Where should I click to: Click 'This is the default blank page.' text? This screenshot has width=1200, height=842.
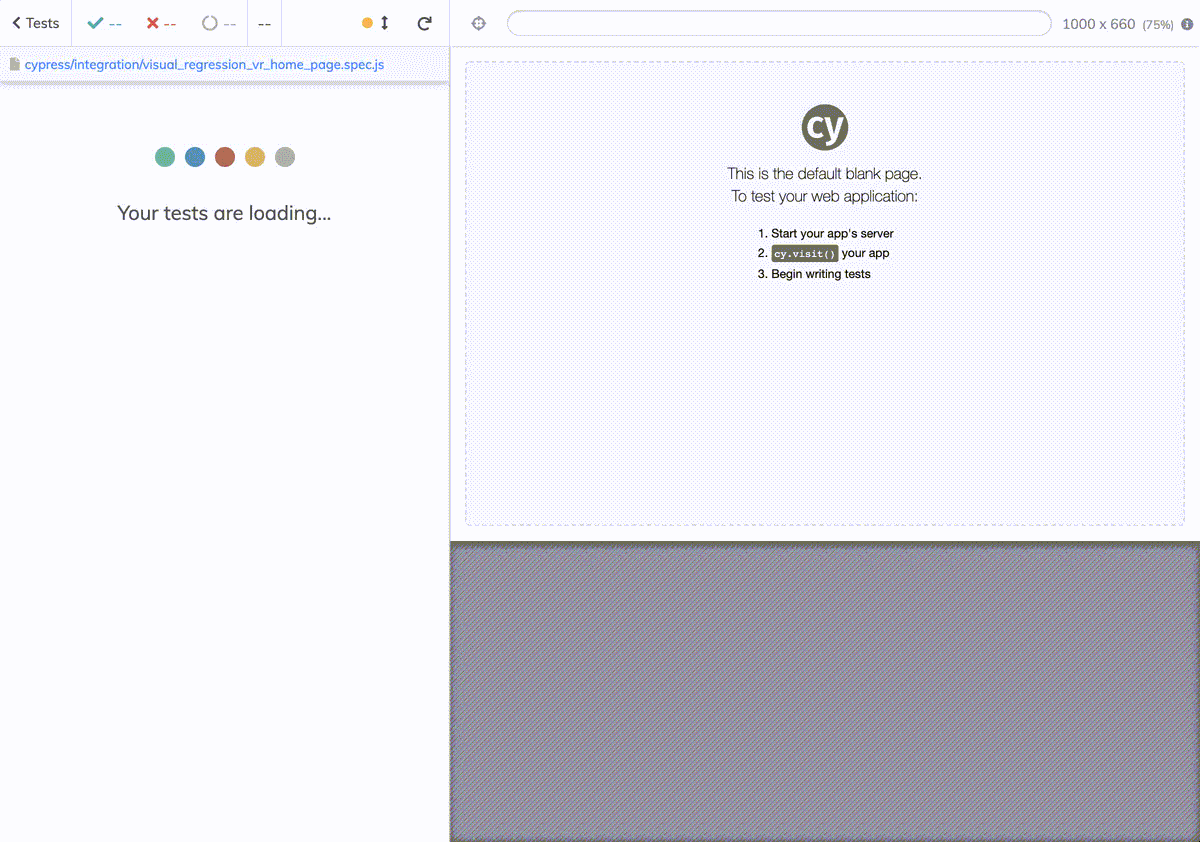pyautogui.click(x=825, y=173)
